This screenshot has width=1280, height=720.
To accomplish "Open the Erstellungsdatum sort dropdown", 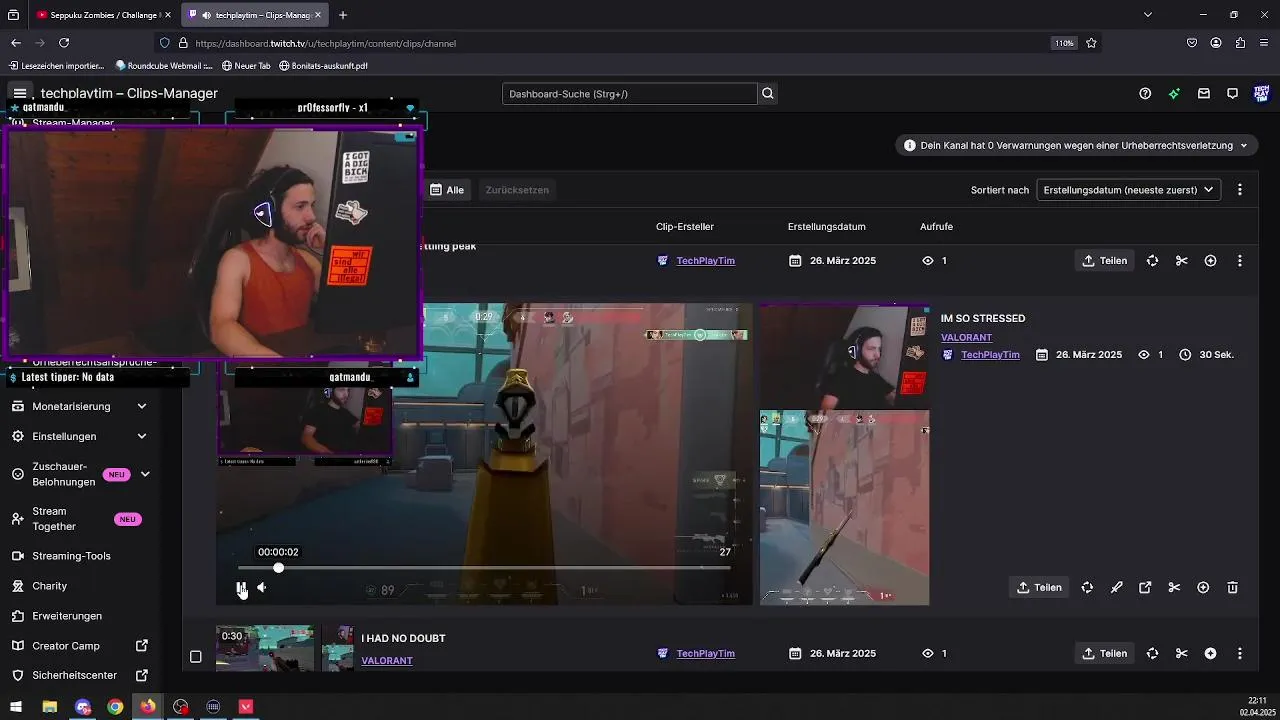I will click(1128, 190).
